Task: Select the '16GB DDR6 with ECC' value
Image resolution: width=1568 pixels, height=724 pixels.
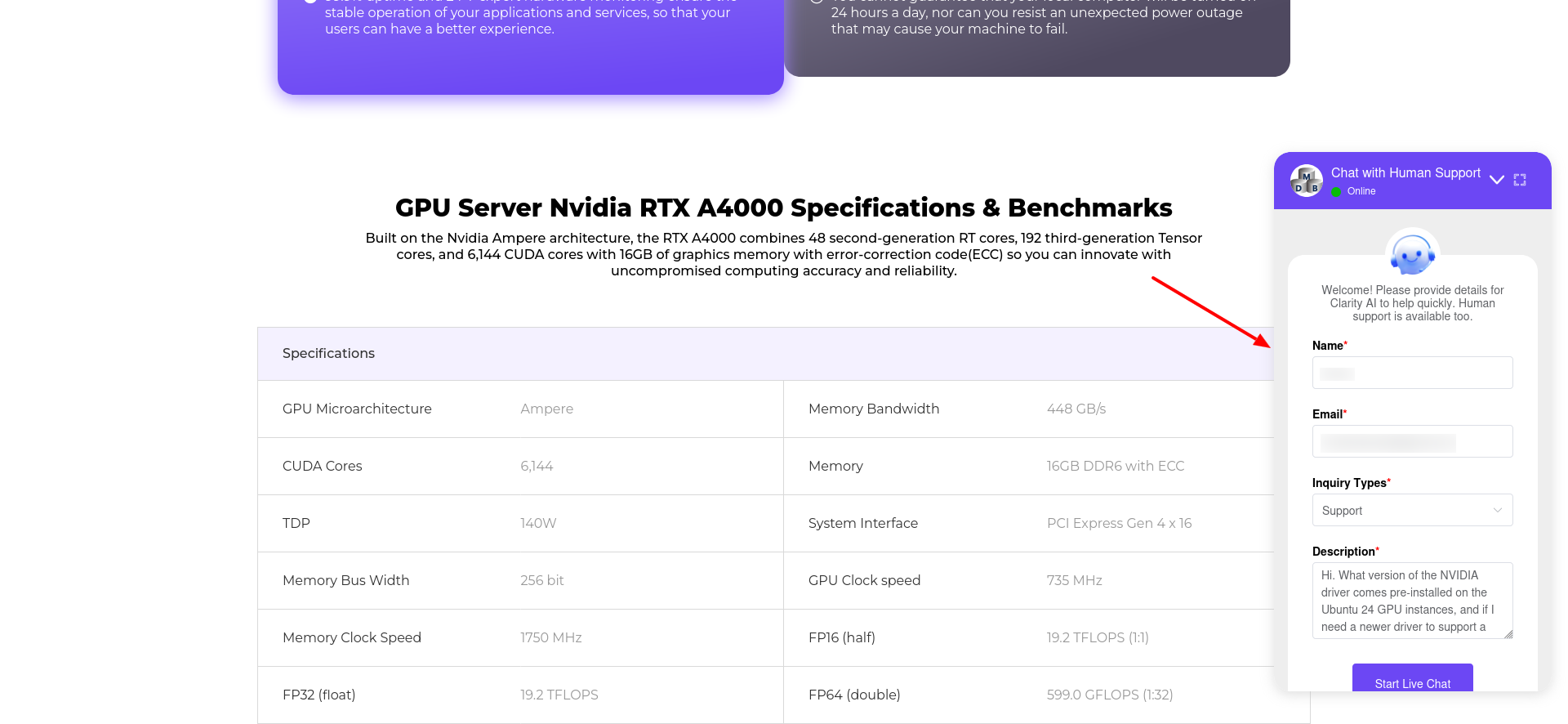Action: pyautogui.click(x=1116, y=466)
